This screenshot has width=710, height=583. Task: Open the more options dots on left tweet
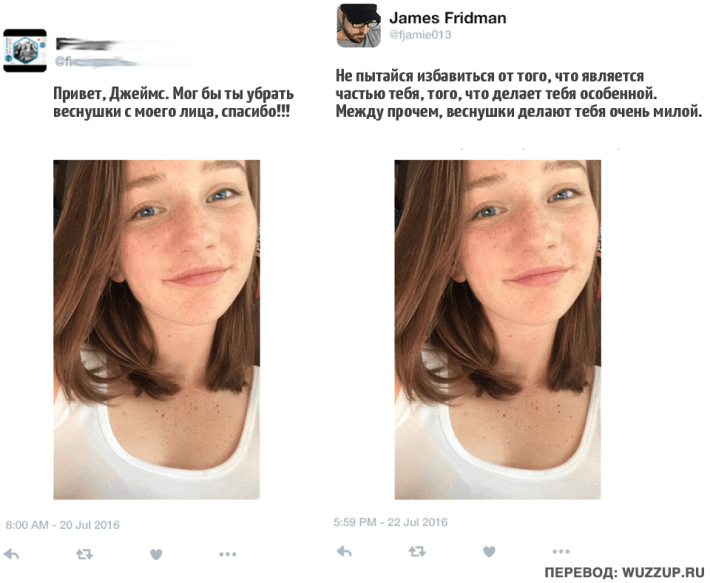(x=227, y=554)
